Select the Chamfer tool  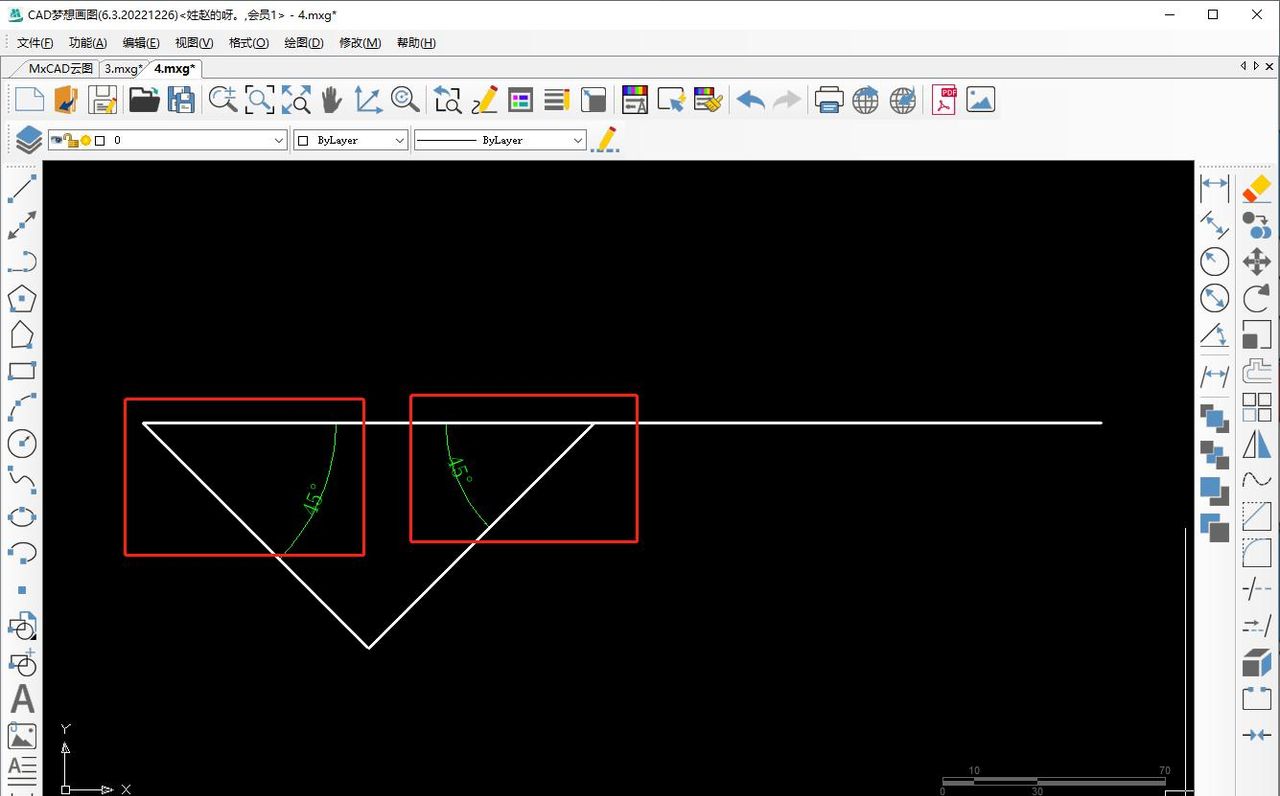pos(1257,517)
